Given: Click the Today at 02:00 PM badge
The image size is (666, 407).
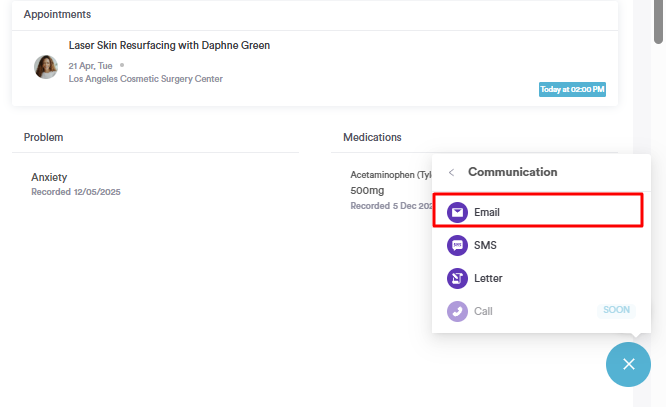Looking at the screenshot, I should tap(572, 89).
